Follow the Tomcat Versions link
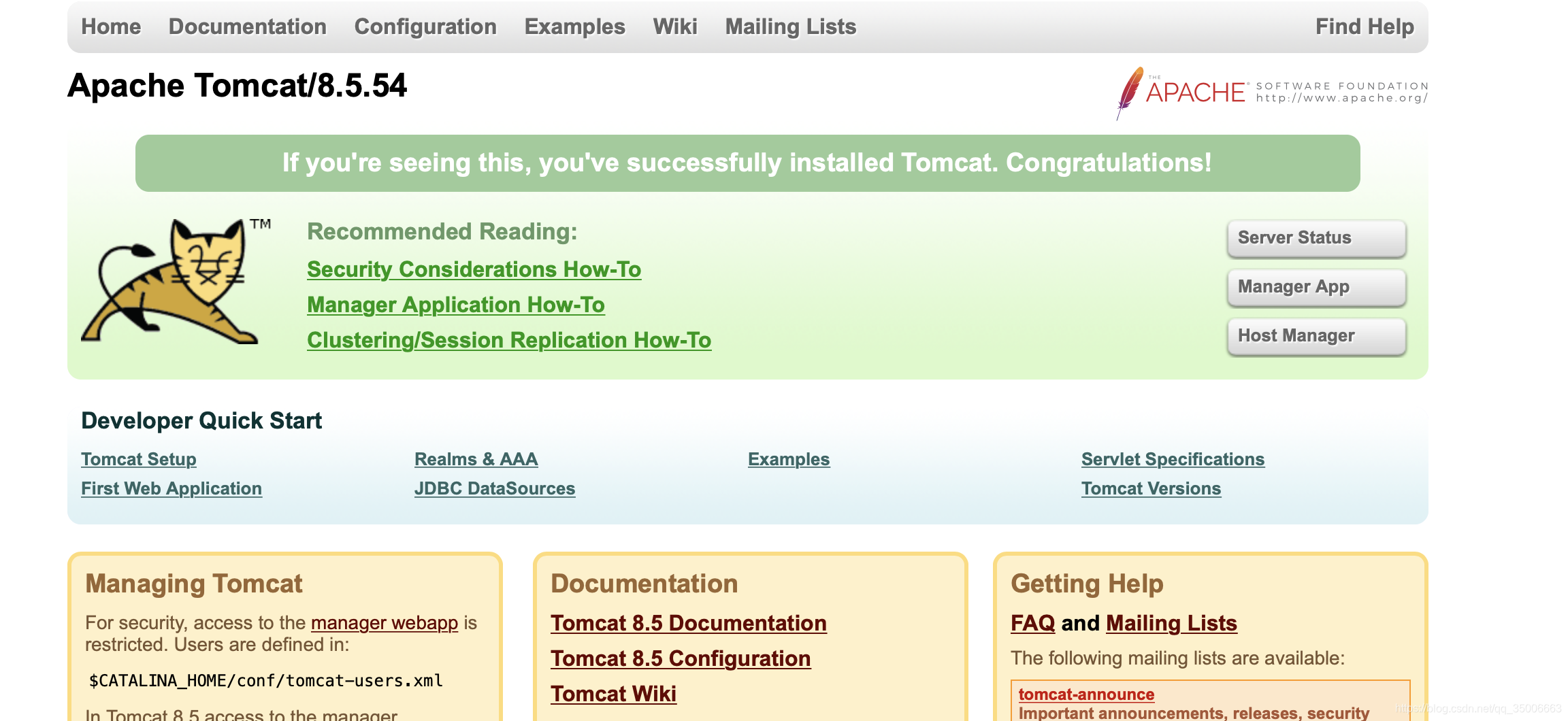The image size is (1568, 721). (x=1151, y=488)
